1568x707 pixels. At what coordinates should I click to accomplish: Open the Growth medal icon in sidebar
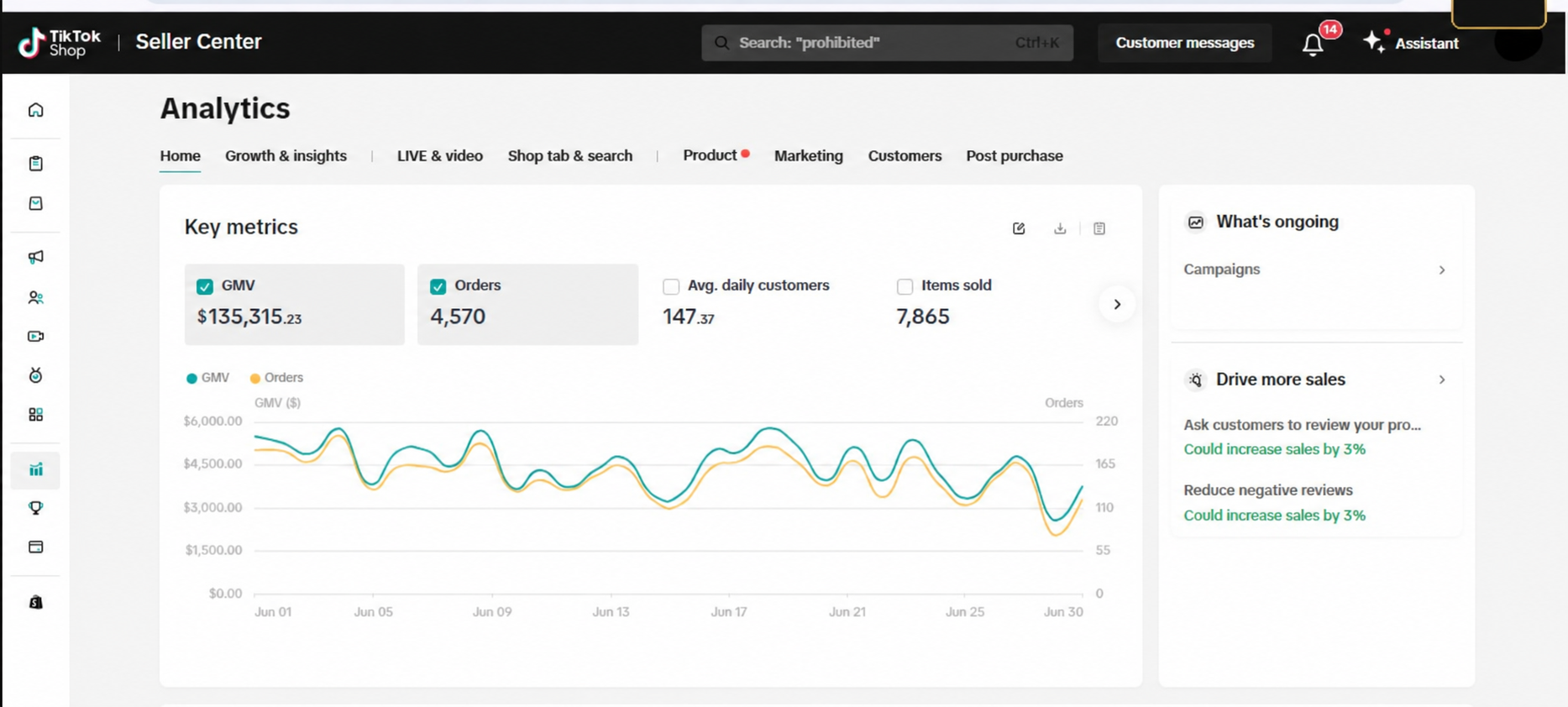pos(35,375)
